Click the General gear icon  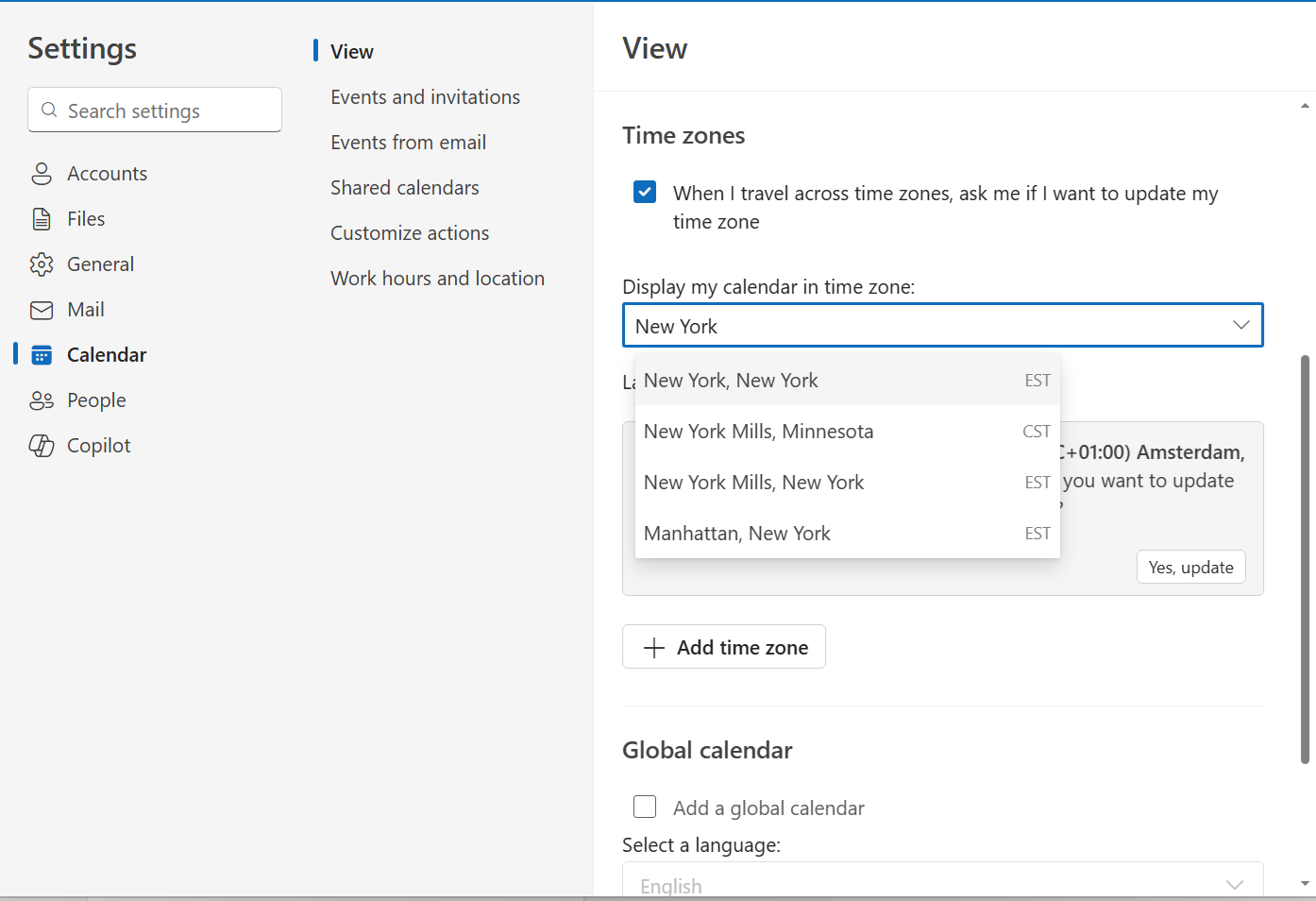coord(42,264)
